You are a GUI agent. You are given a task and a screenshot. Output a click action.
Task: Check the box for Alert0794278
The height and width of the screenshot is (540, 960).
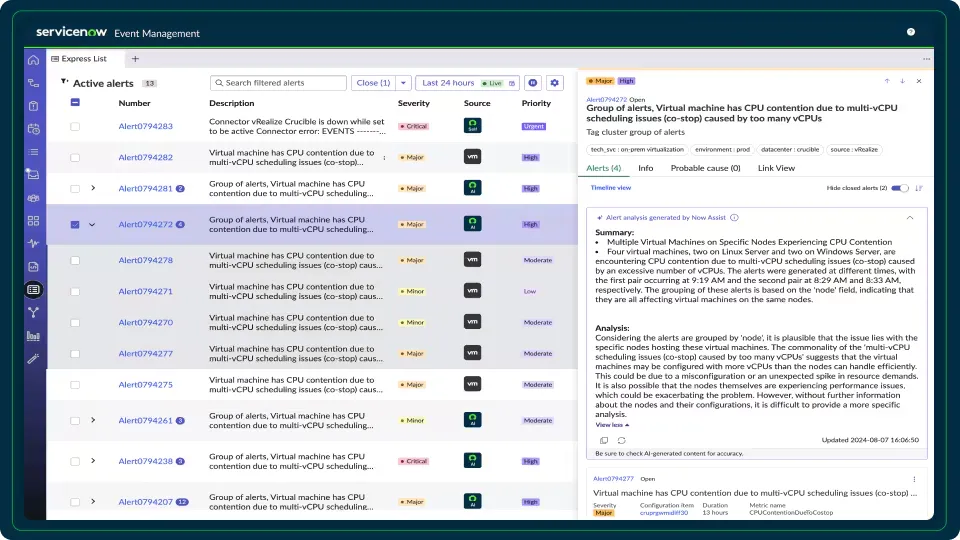pos(75,260)
